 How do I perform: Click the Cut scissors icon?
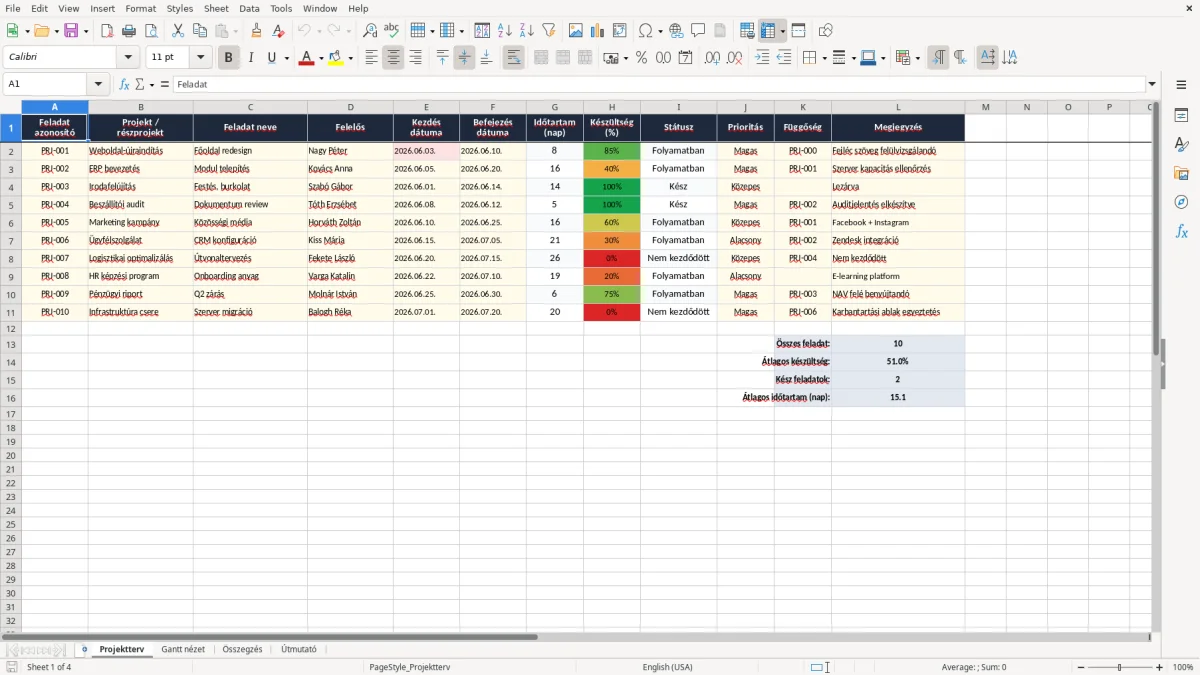(x=177, y=31)
